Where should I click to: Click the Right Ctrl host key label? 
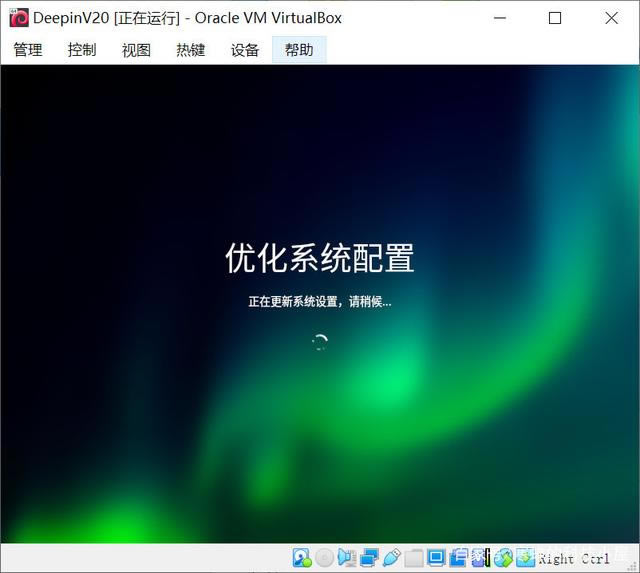tap(574, 559)
